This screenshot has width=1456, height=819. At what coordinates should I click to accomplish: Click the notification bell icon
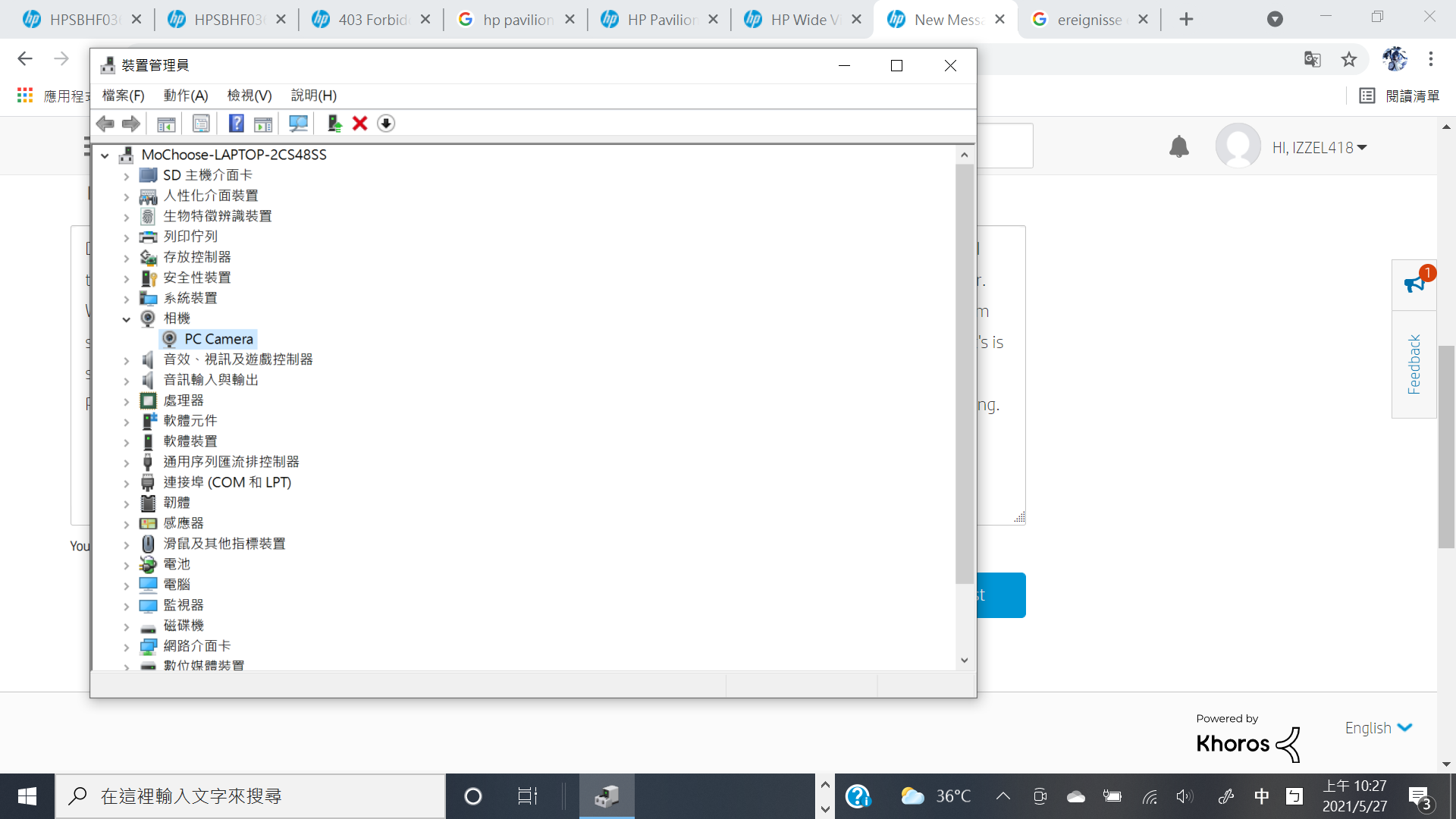1180,146
